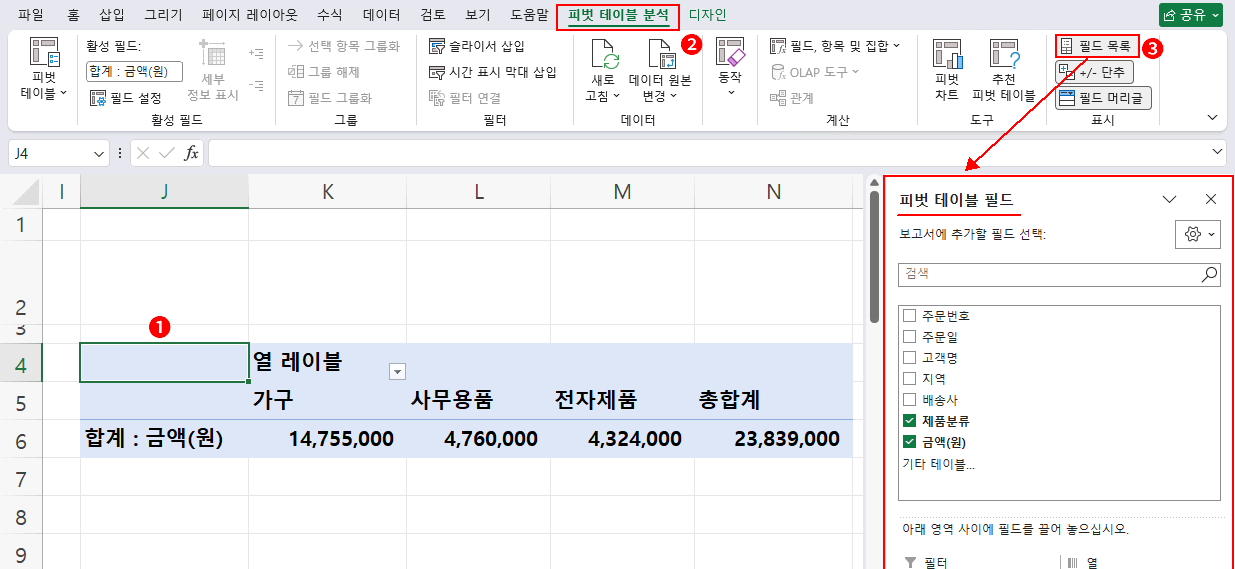Click the select-all corner of the sheet
This screenshot has width=1235, height=569.
(x=22, y=191)
